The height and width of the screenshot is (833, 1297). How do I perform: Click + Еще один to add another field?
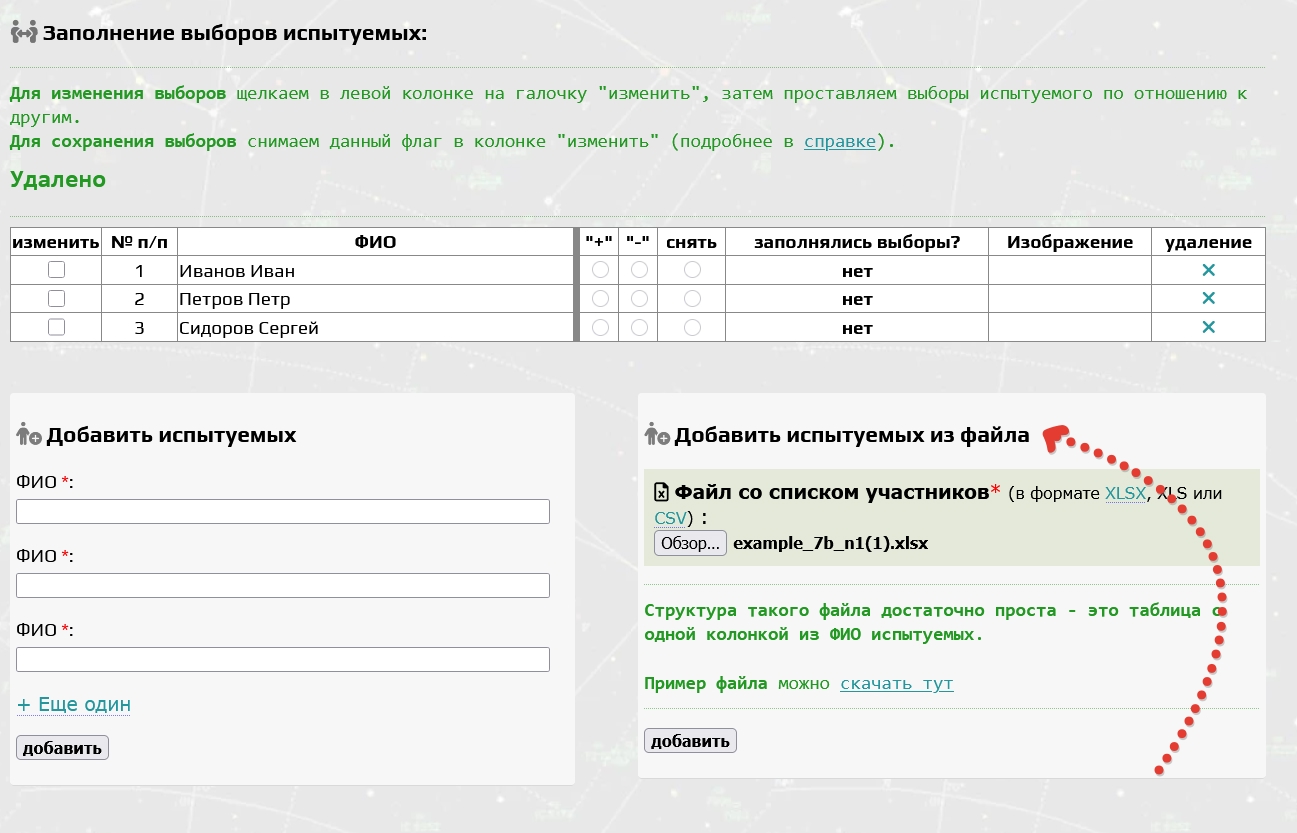(x=74, y=704)
